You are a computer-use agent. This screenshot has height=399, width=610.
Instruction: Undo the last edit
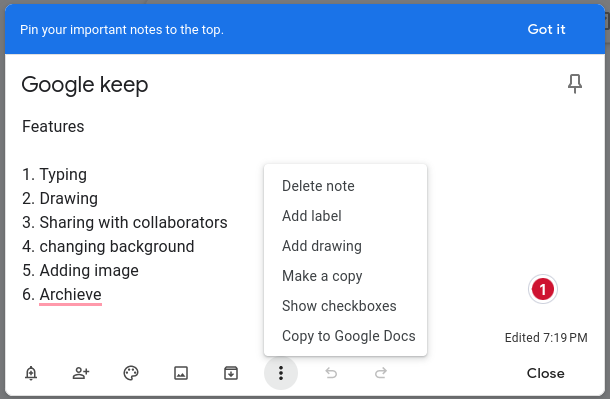pos(331,373)
